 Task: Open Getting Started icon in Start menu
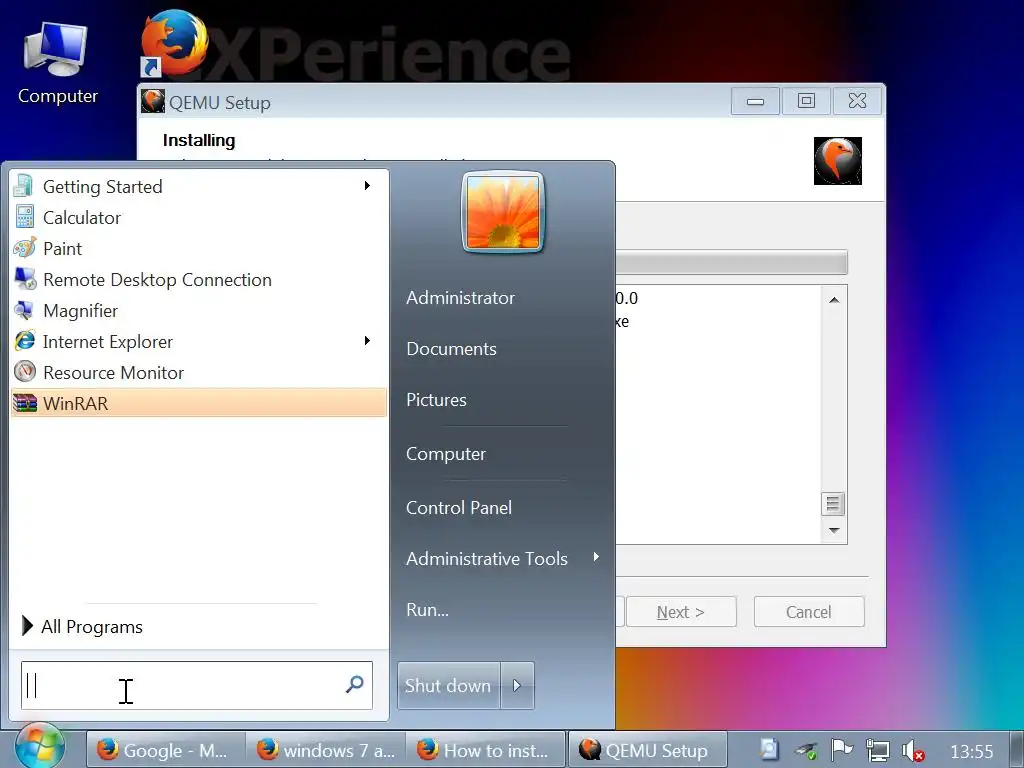click(24, 186)
